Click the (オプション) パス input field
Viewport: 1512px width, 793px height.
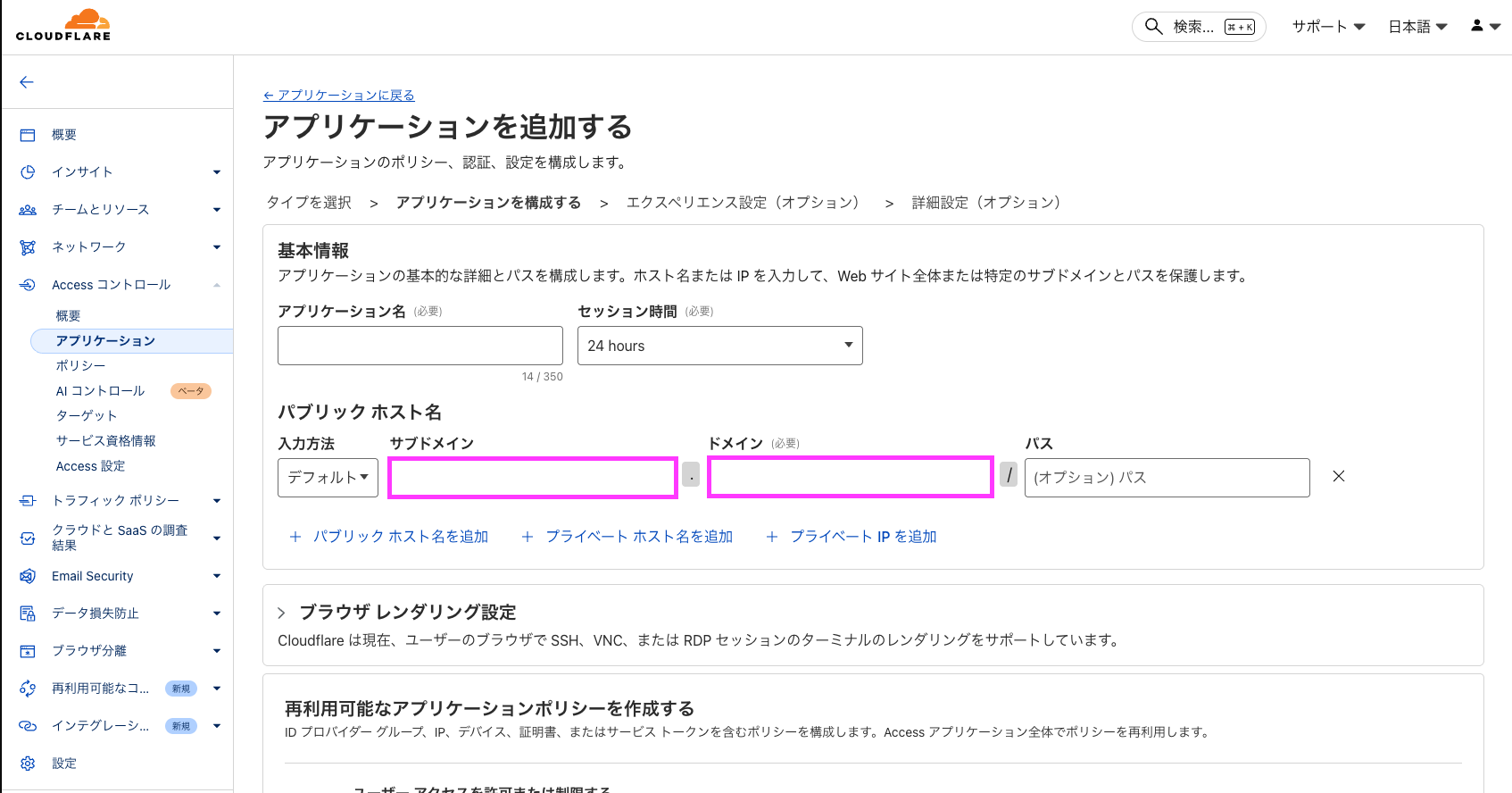(1167, 478)
